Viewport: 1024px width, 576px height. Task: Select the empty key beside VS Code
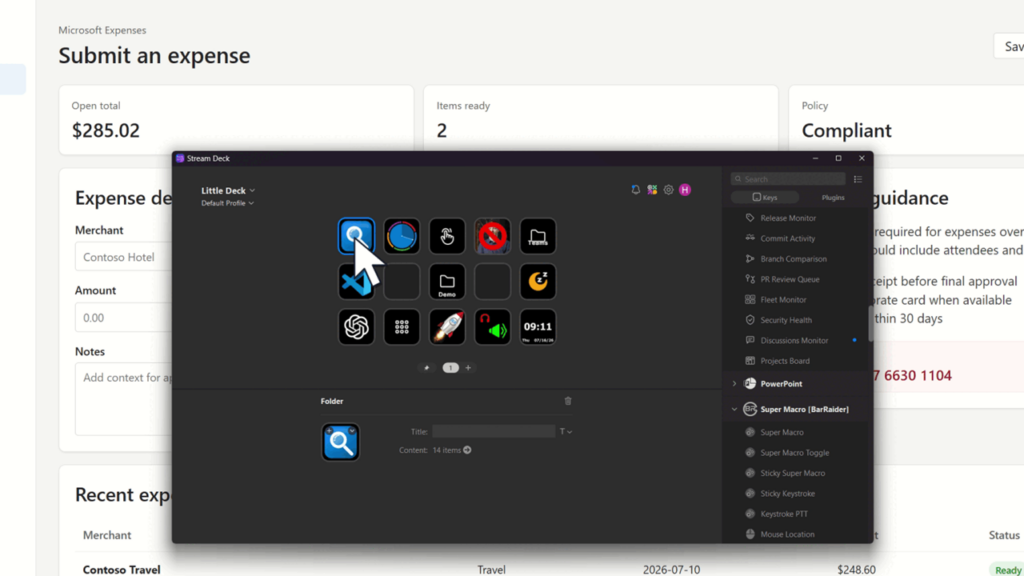click(402, 281)
